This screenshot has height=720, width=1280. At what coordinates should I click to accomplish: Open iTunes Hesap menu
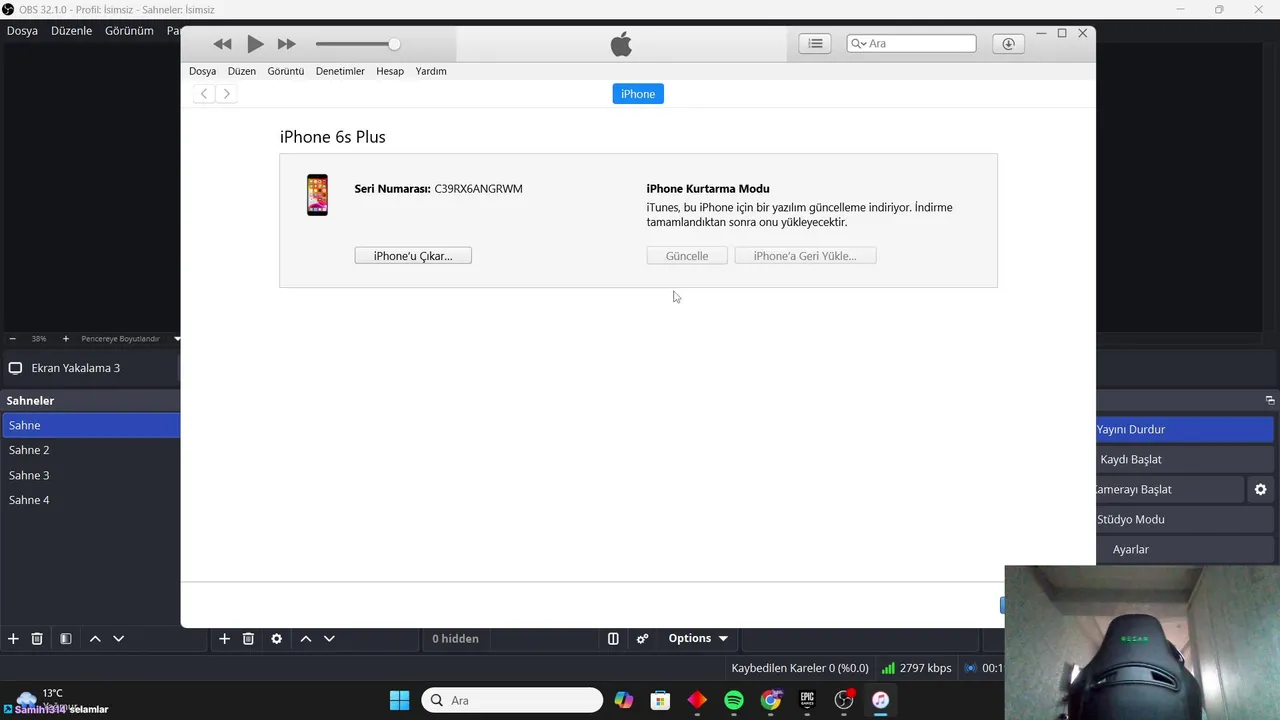point(390,71)
